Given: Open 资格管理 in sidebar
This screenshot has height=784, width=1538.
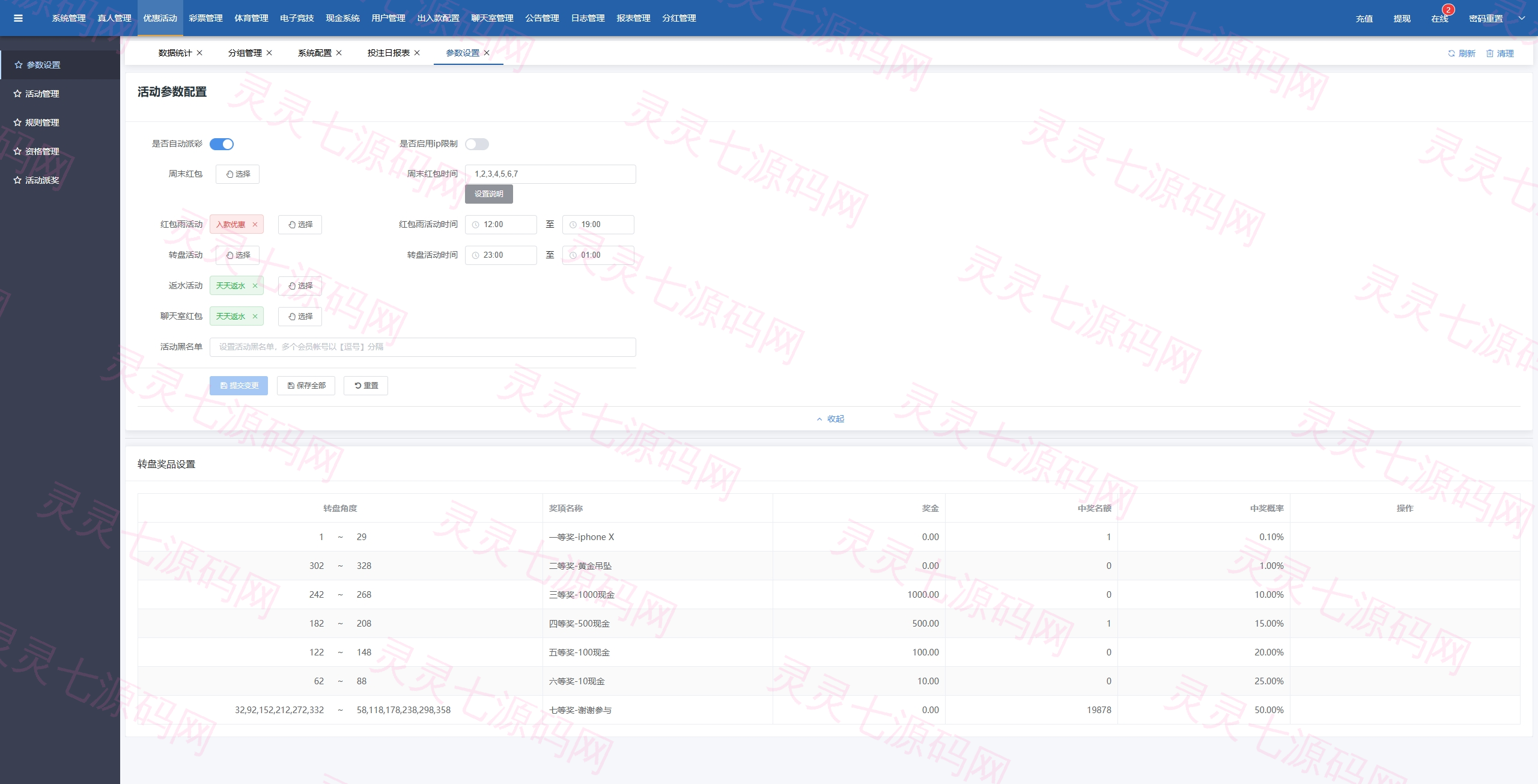Looking at the screenshot, I should [x=60, y=151].
